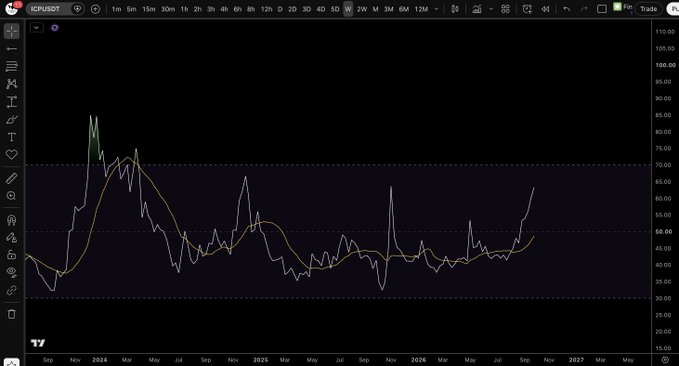This screenshot has width=679, height=366.
Task: Open the layout setup square icon
Action: pos(602,9)
